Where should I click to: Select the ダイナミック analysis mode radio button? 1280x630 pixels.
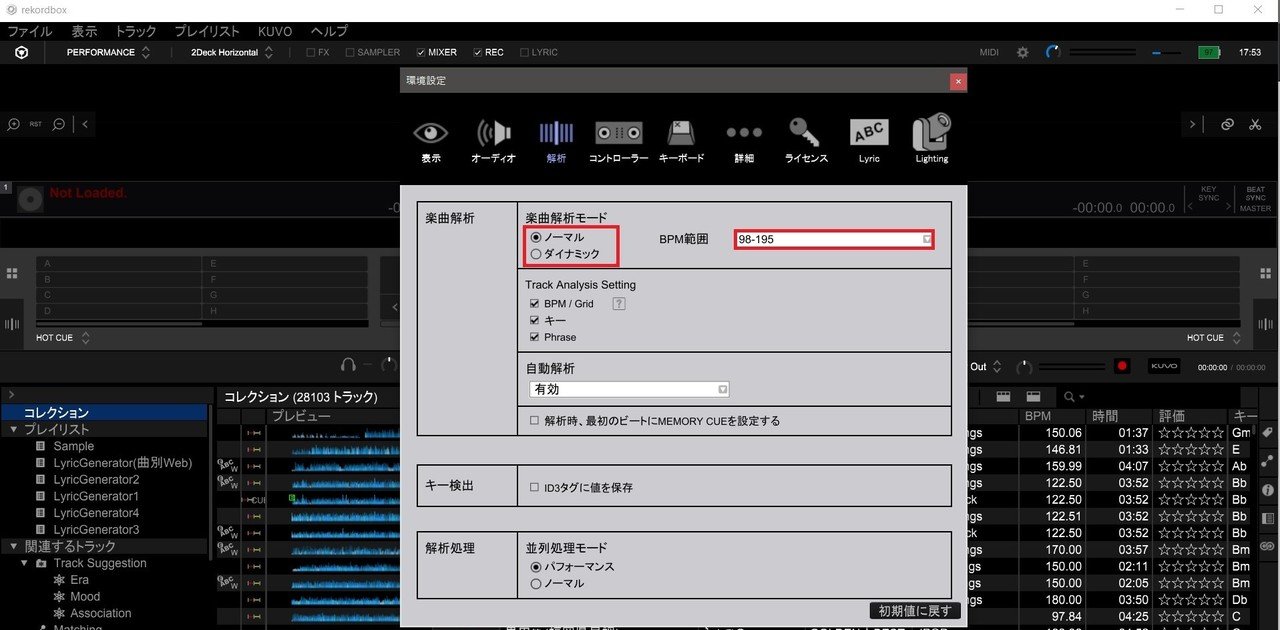tap(536, 254)
